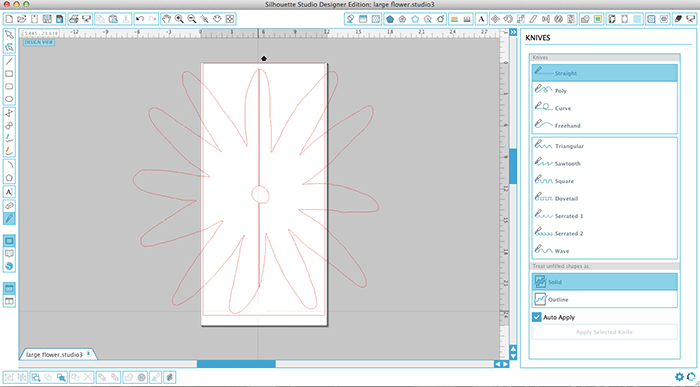Click the horizontal scrollbar thumb

click(236, 364)
